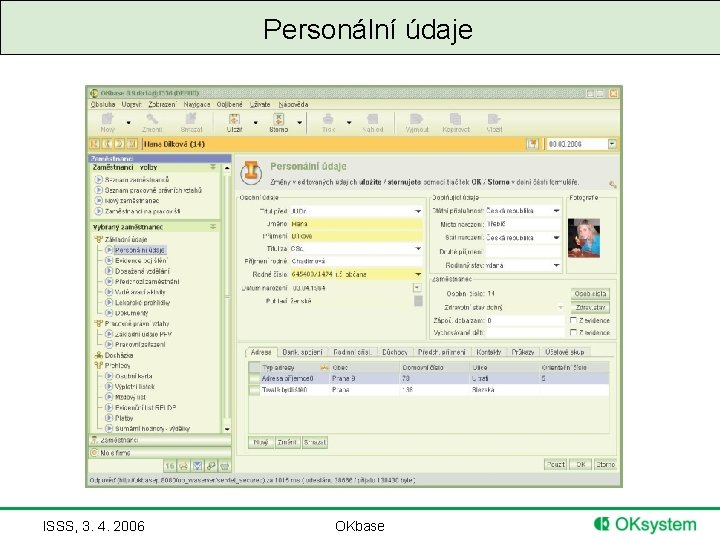720x540 pixels.
Task: Switch to the Průkazy tab
Action: point(523,352)
